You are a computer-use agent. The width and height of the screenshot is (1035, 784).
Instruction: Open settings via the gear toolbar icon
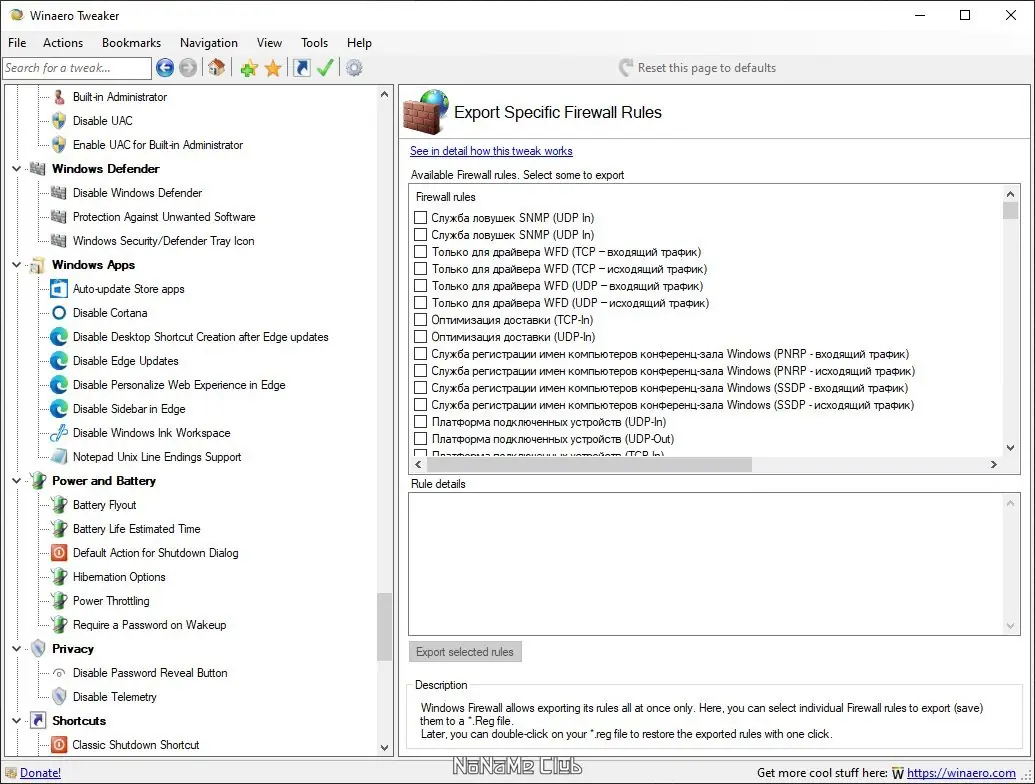354,67
